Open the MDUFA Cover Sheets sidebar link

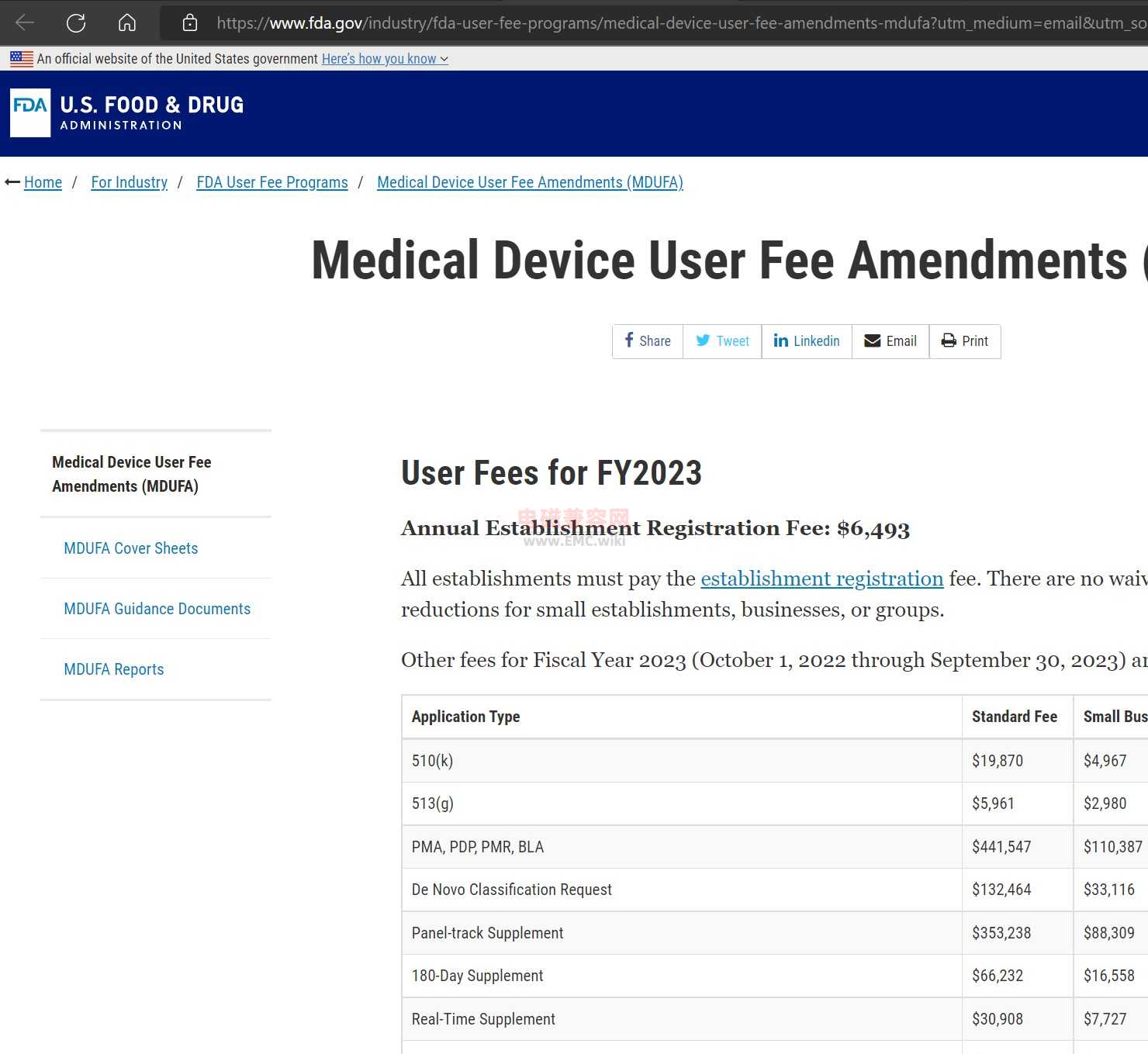pyautogui.click(x=131, y=548)
